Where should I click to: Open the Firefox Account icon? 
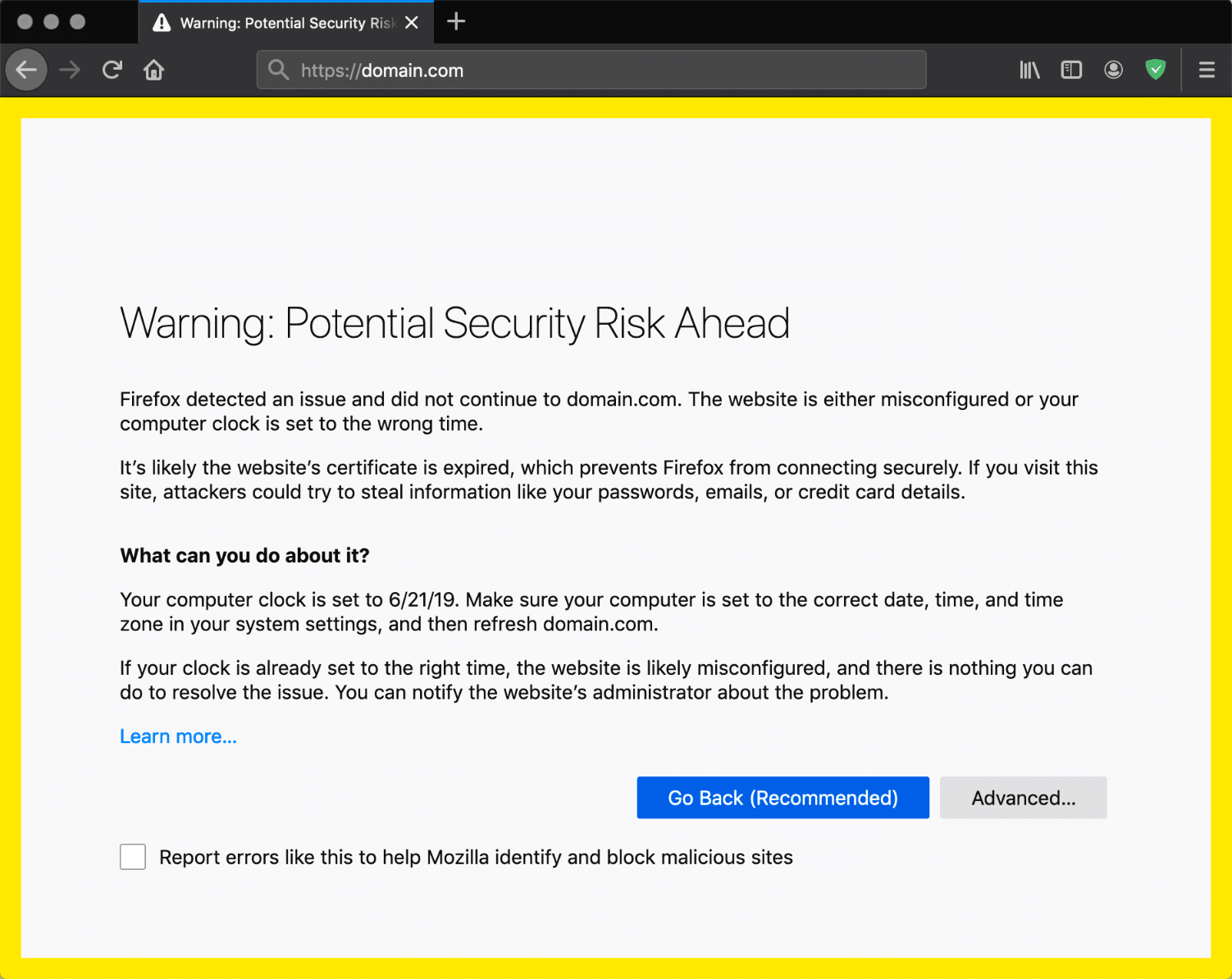point(1113,70)
